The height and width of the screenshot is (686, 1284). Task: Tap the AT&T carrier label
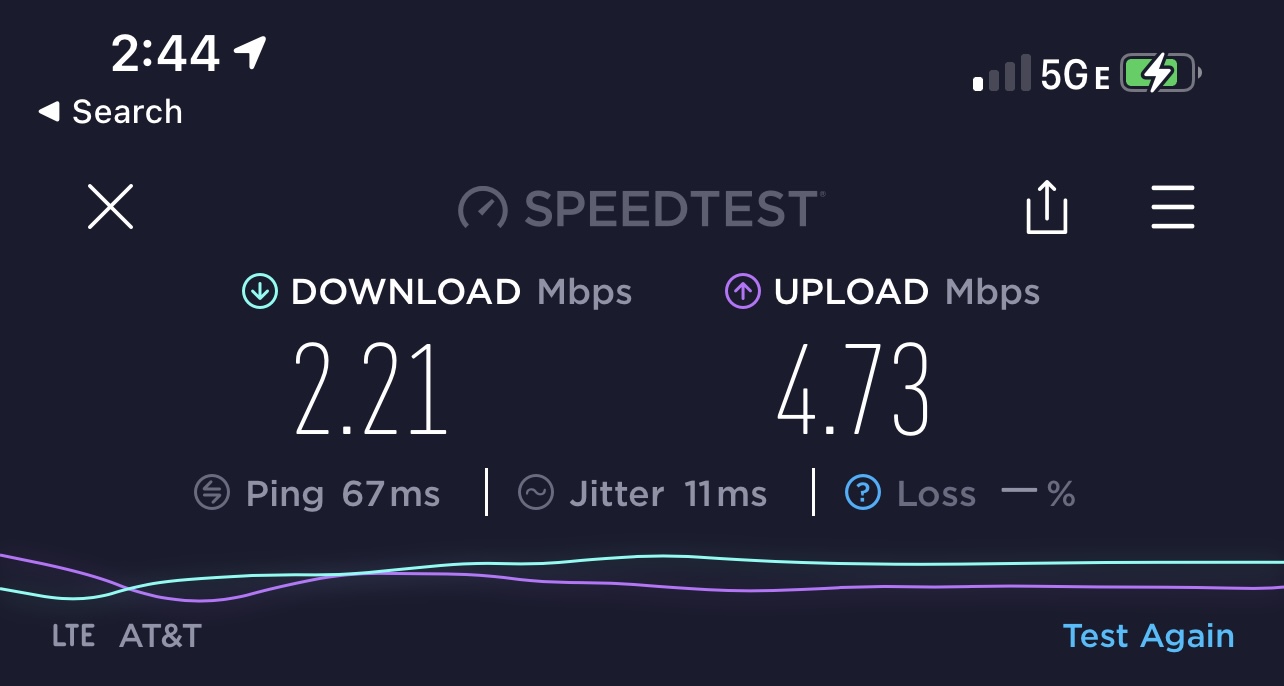pyautogui.click(x=160, y=635)
